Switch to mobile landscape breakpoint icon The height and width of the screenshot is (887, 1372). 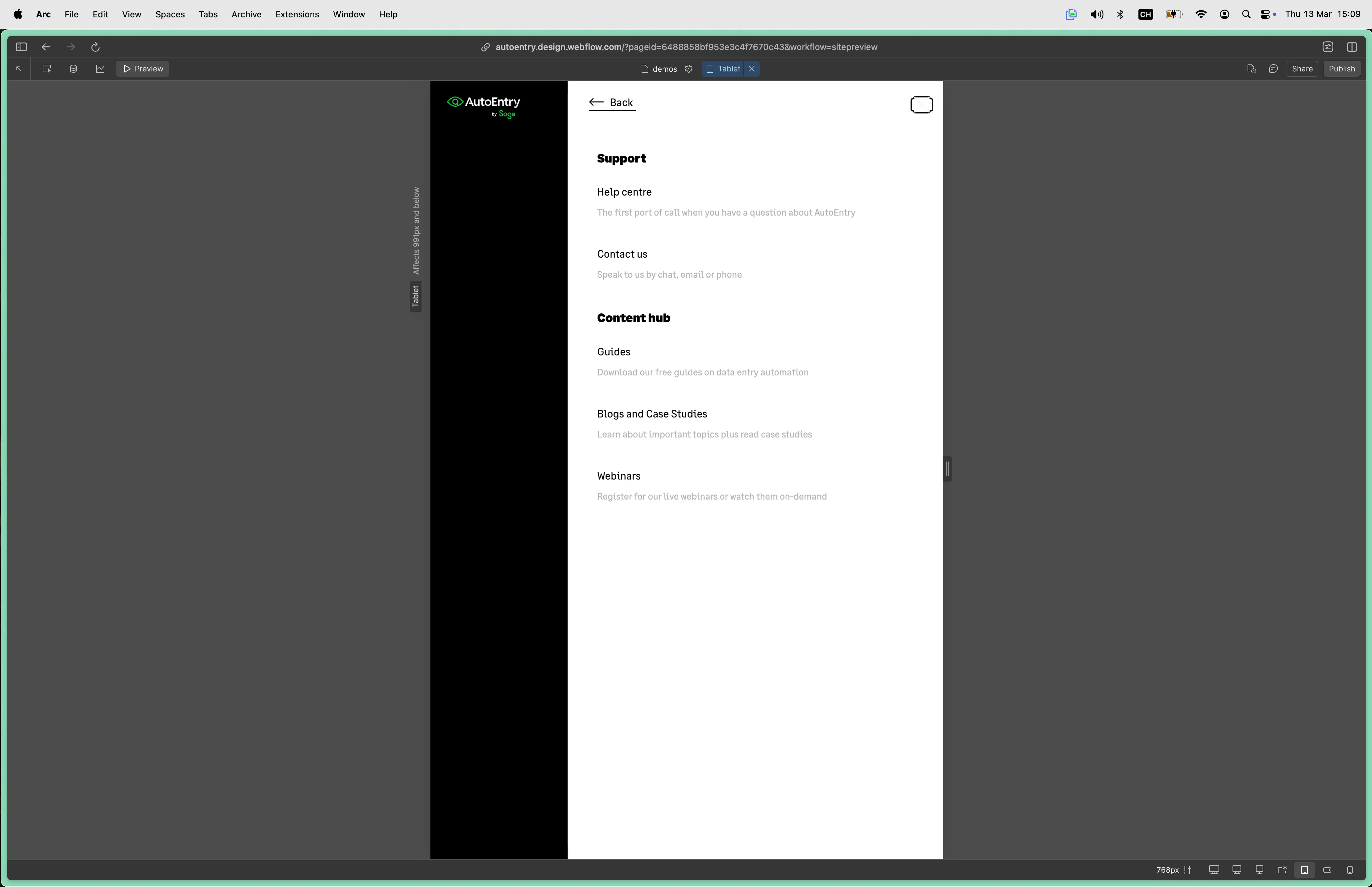1327,870
